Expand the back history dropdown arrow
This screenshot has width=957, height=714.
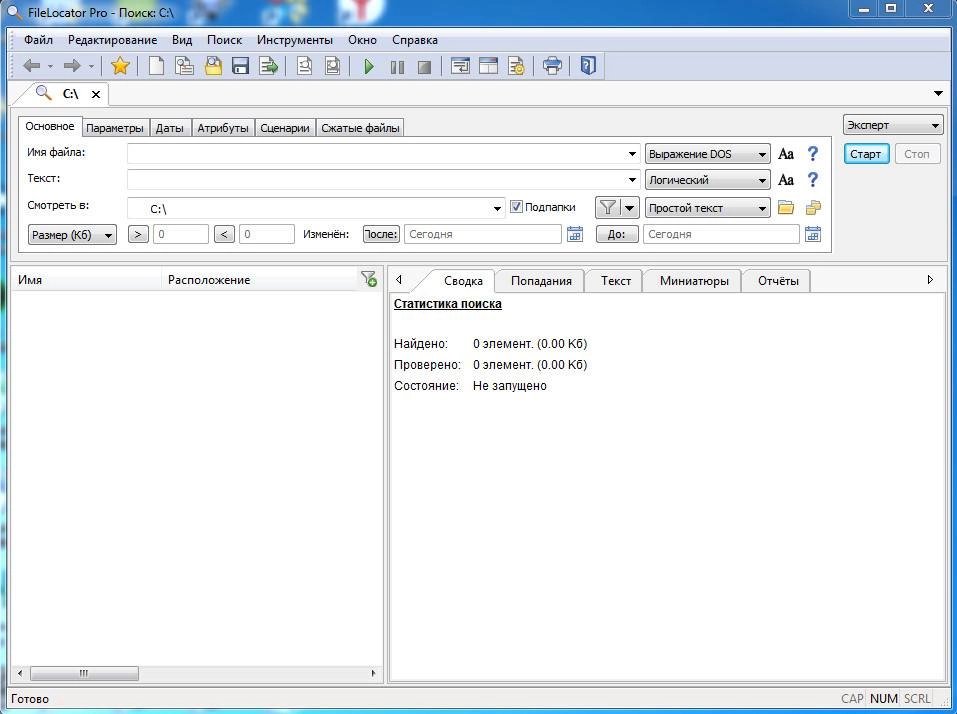[50, 67]
